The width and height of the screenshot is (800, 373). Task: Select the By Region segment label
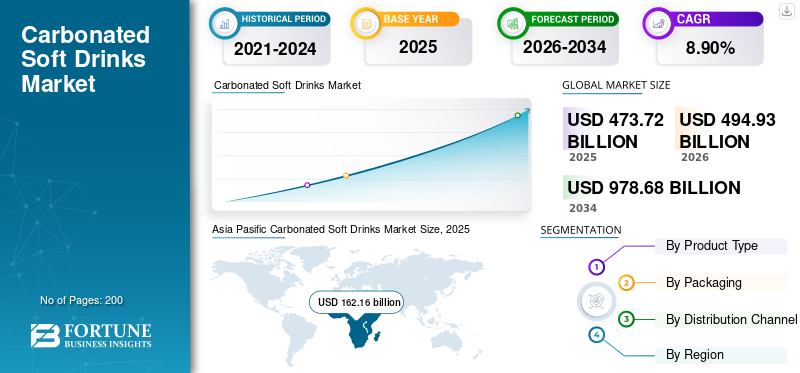694,354
